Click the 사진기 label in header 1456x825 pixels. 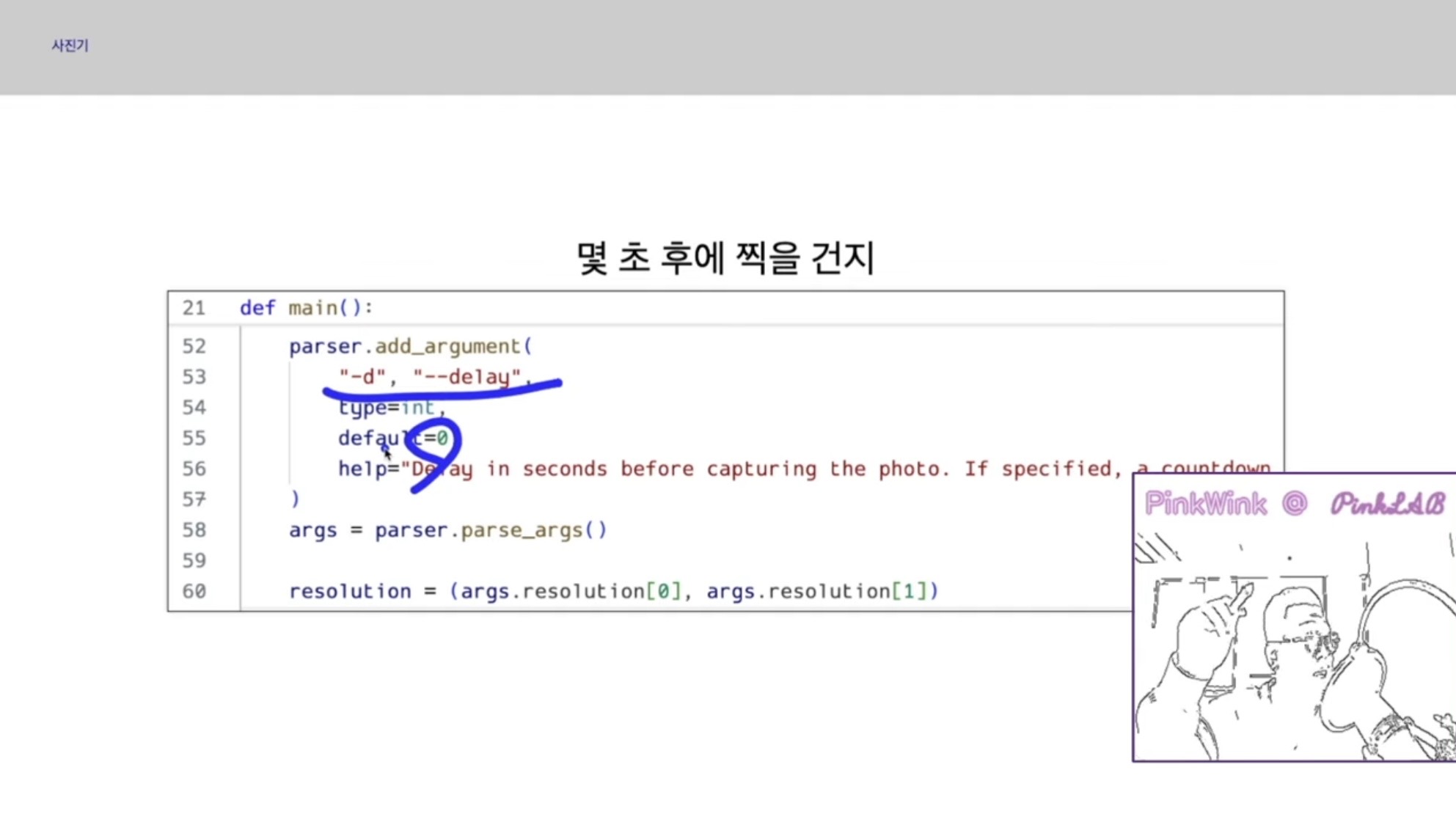[x=70, y=45]
